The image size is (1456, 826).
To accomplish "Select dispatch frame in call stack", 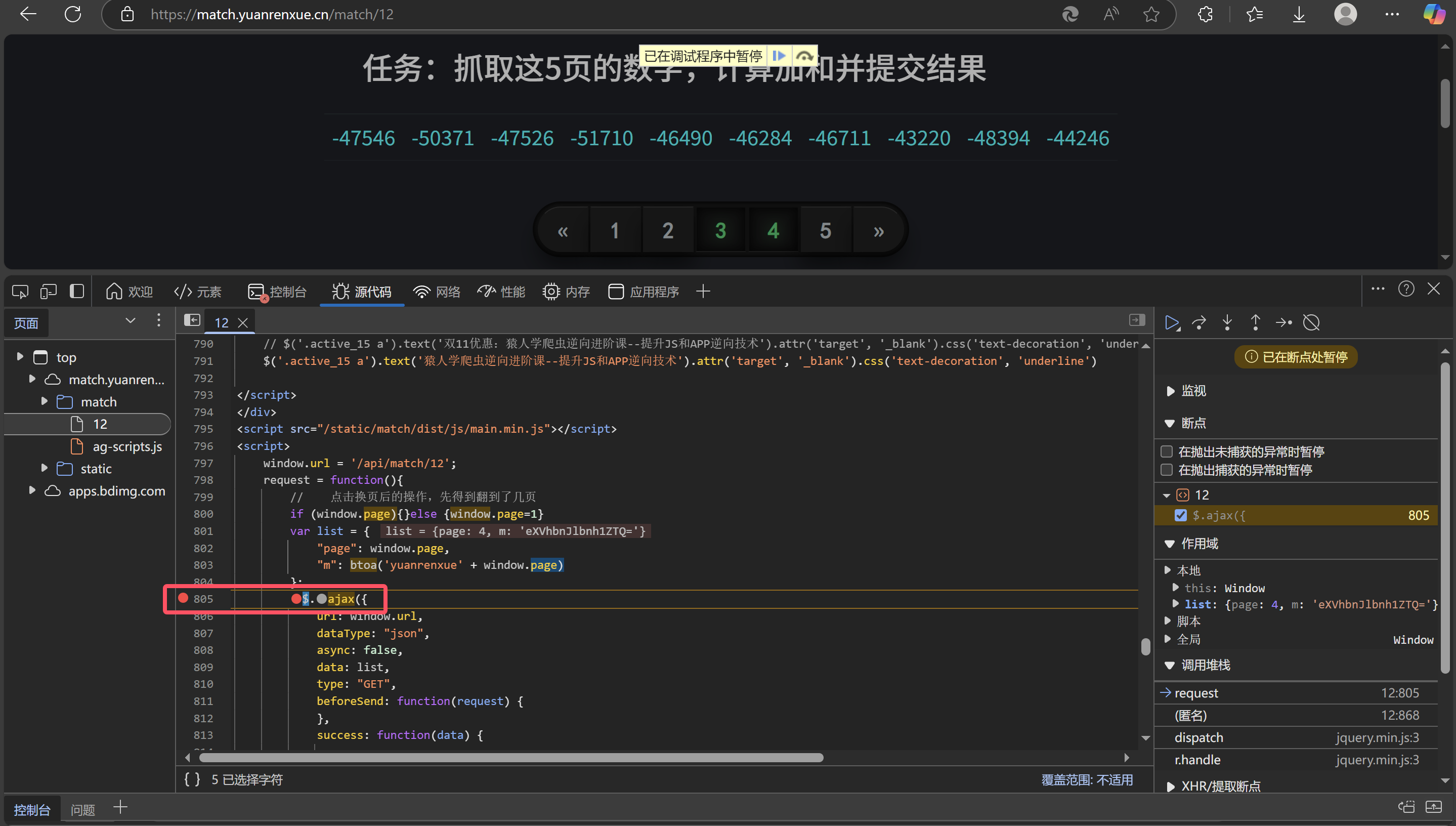I will click(x=1198, y=737).
